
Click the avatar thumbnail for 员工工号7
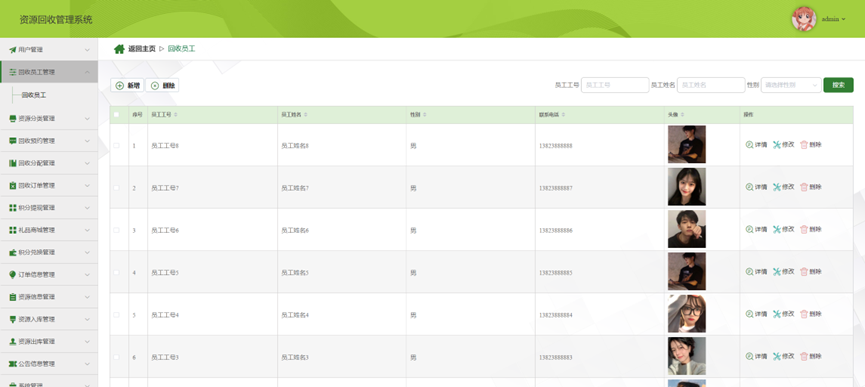pos(686,187)
